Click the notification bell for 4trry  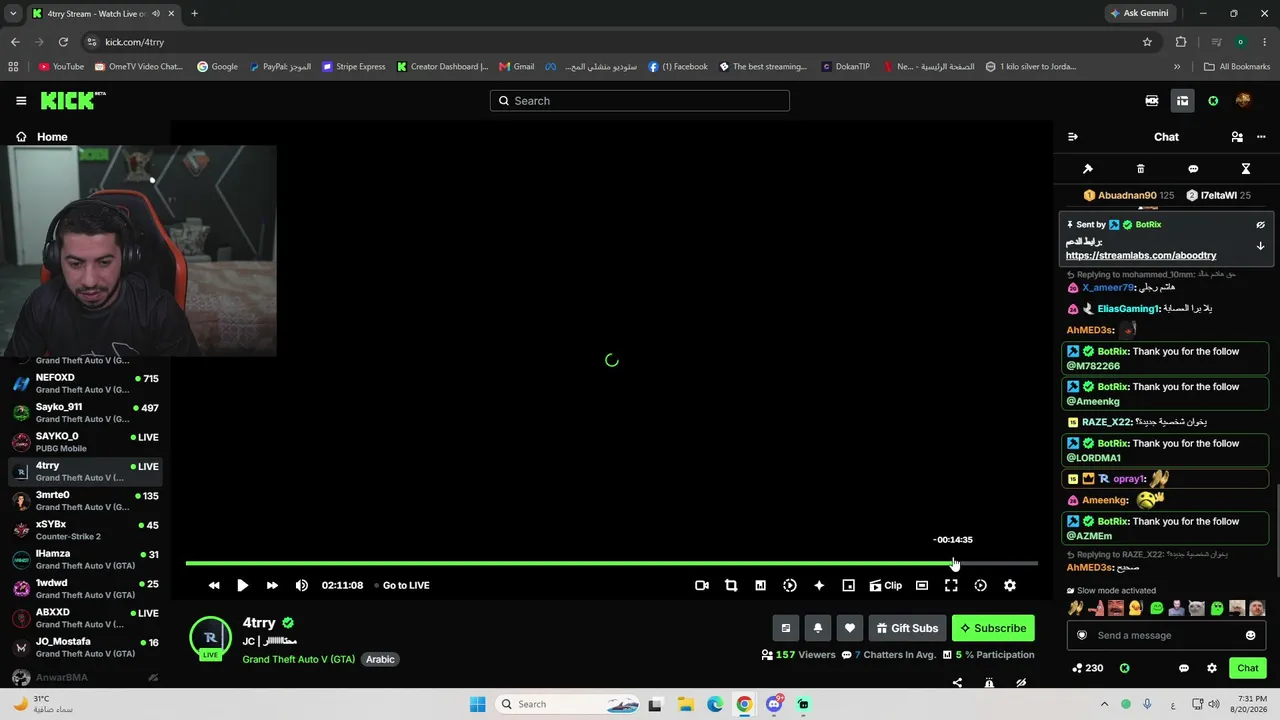[x=818, y=628]
